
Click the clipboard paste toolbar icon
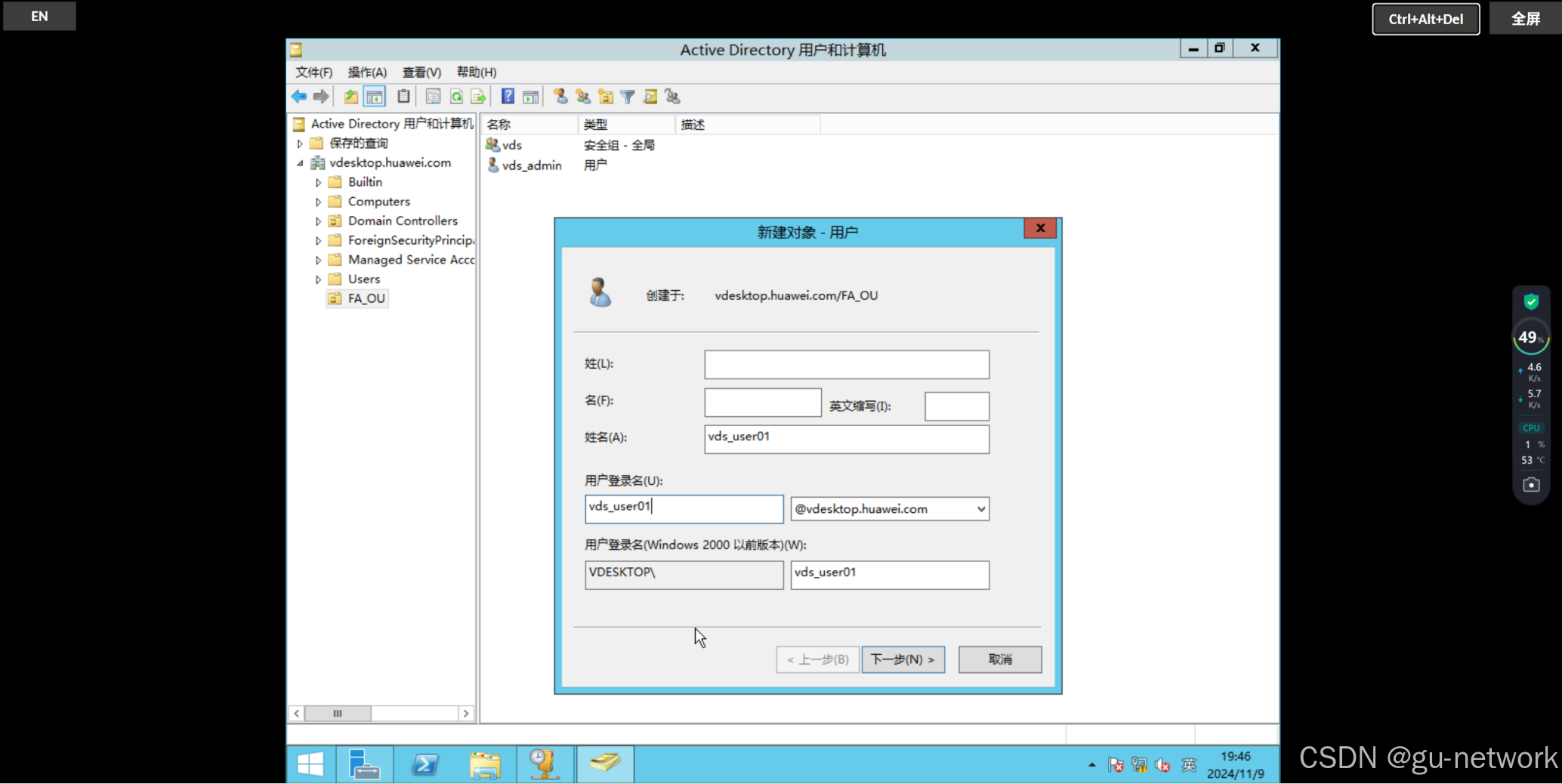coord(404,97)
